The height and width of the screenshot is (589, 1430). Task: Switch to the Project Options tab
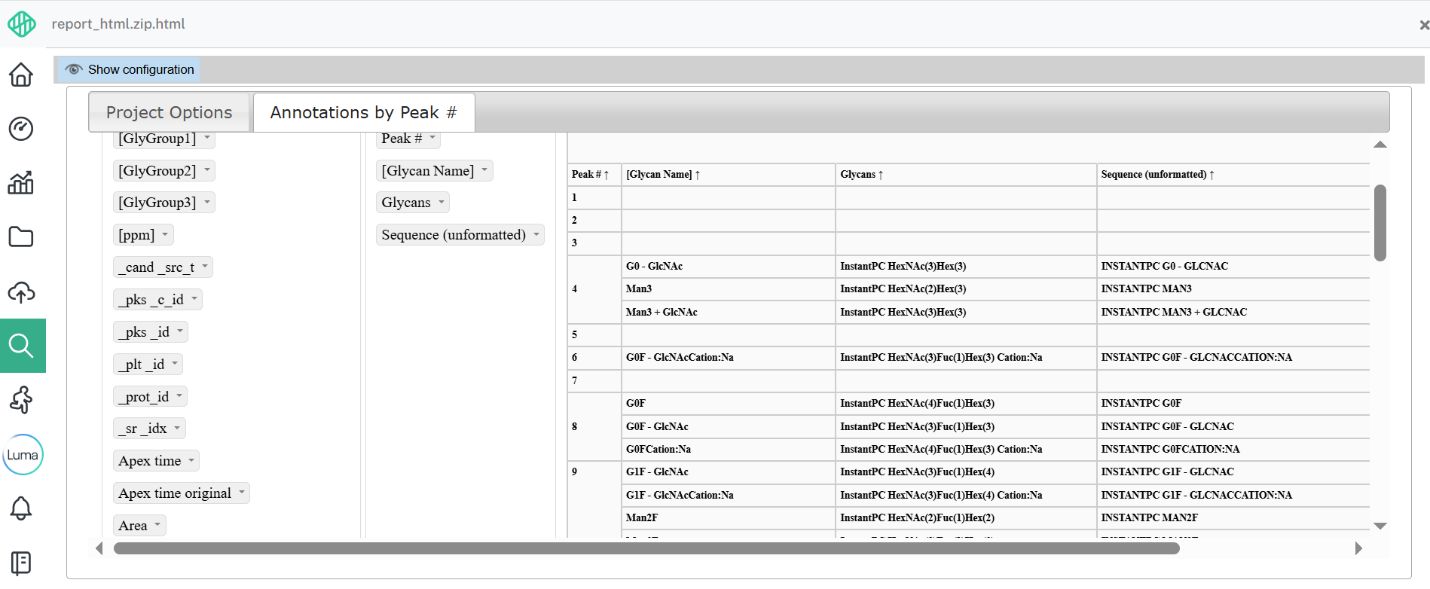(169, 112)
